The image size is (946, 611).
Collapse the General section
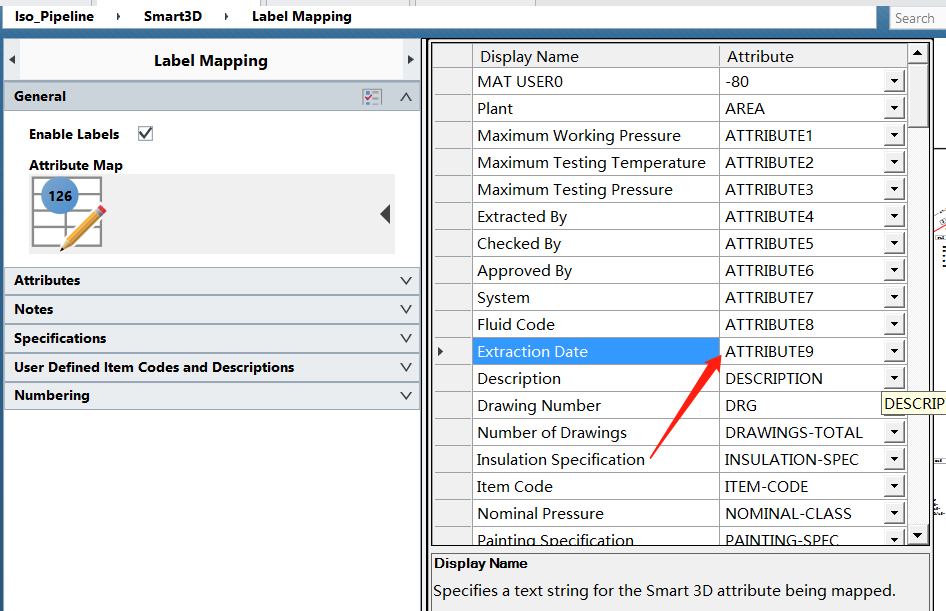pyautogui.click(x=406, y=97)
